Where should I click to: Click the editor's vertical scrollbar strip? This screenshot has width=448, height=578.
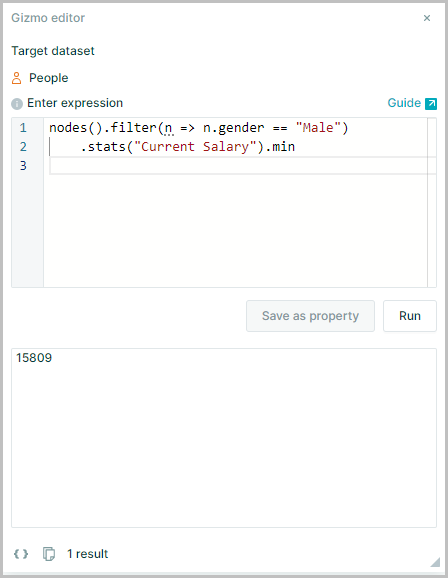coord(432,202)
